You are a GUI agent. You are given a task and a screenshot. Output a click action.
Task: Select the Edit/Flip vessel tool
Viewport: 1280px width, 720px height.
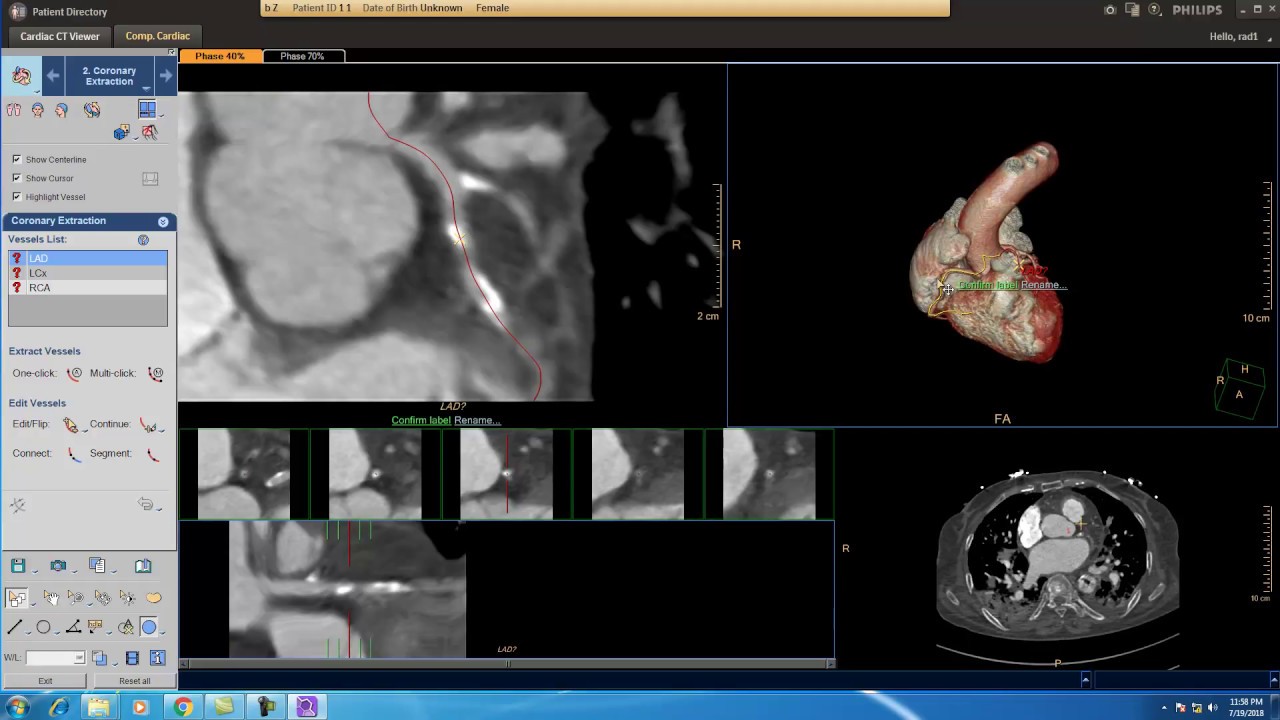pos(70,425)
